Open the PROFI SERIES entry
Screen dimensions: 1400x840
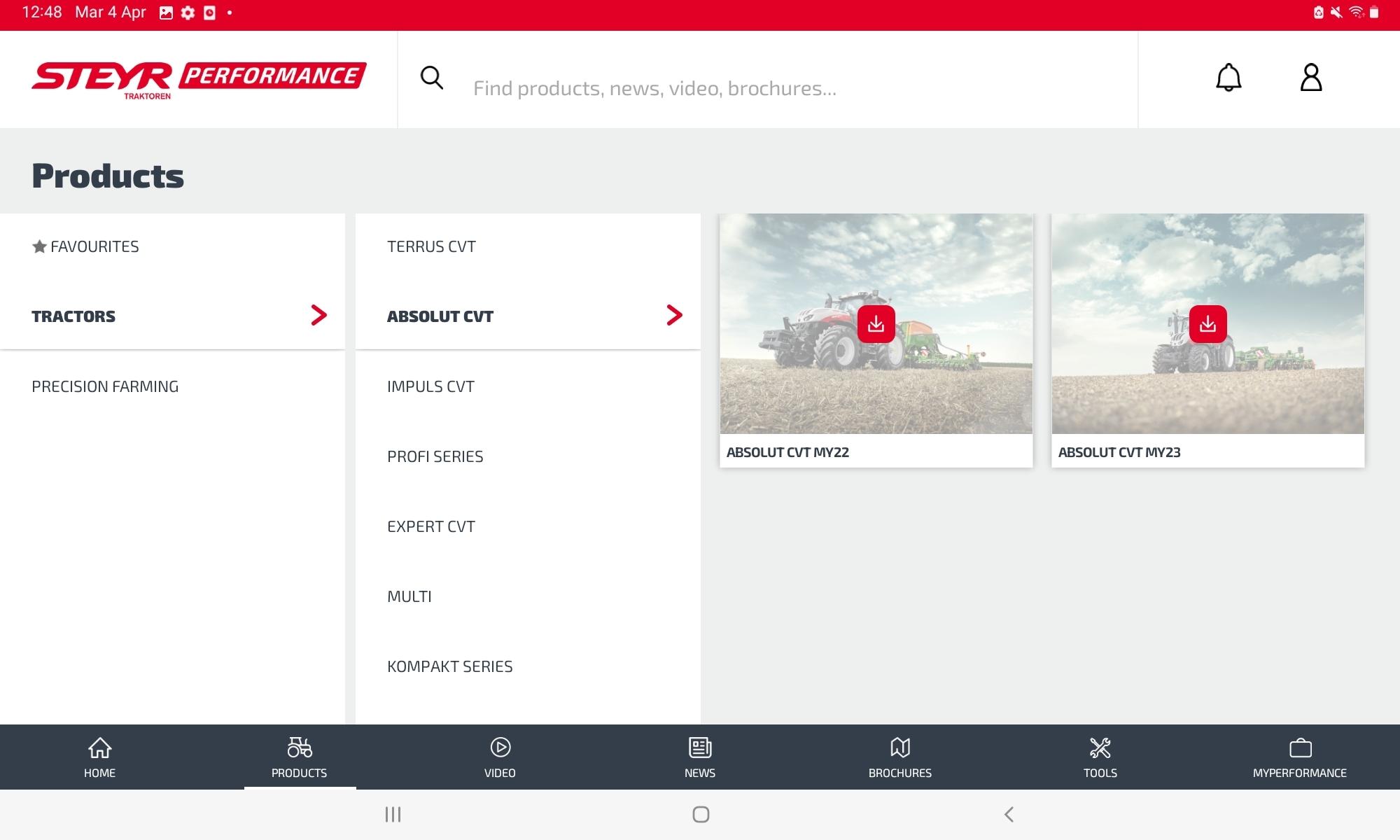pos(528,456)
